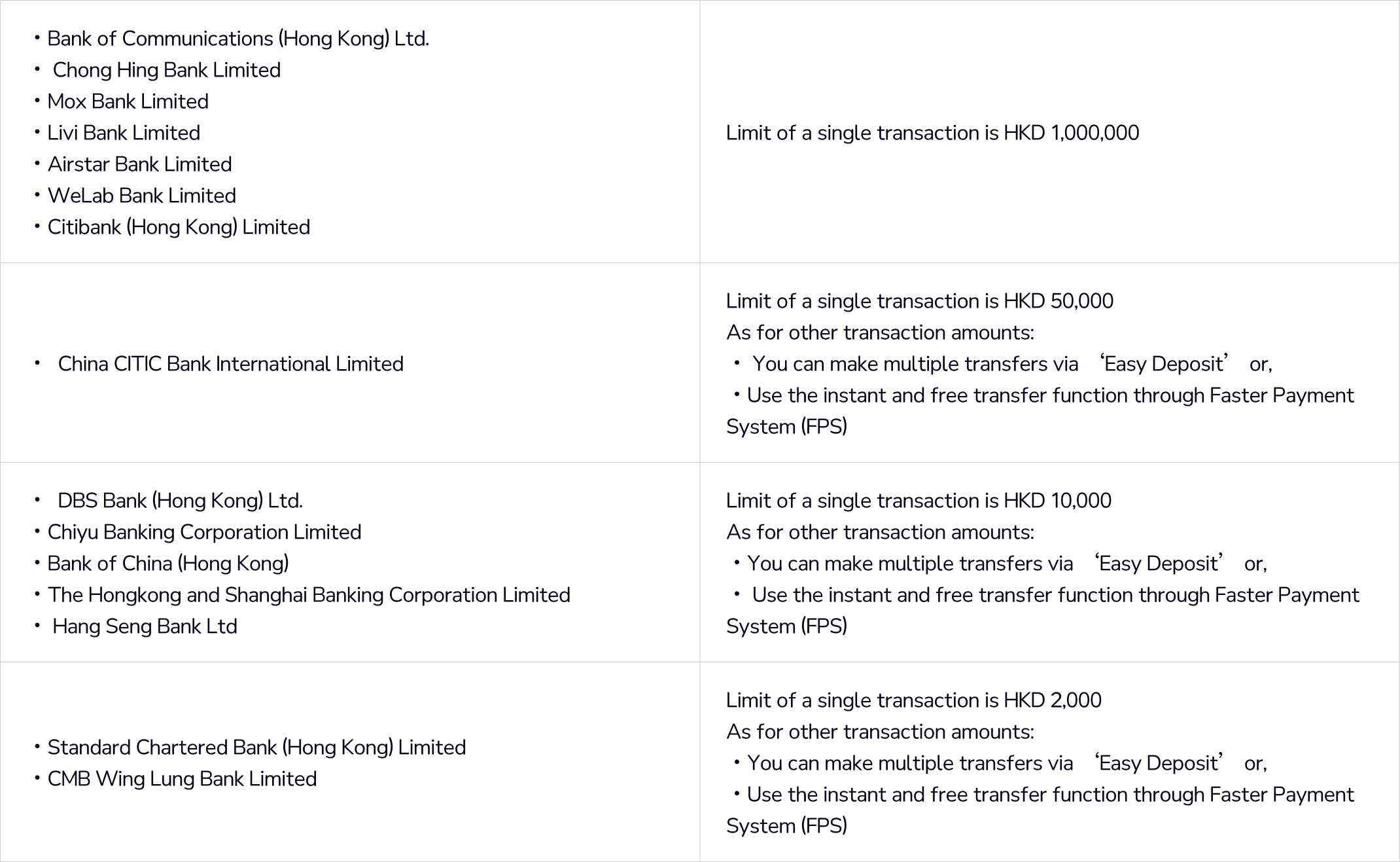Click DBS Bank (Hong Kong) Ltd. entry

pos(180,501)
